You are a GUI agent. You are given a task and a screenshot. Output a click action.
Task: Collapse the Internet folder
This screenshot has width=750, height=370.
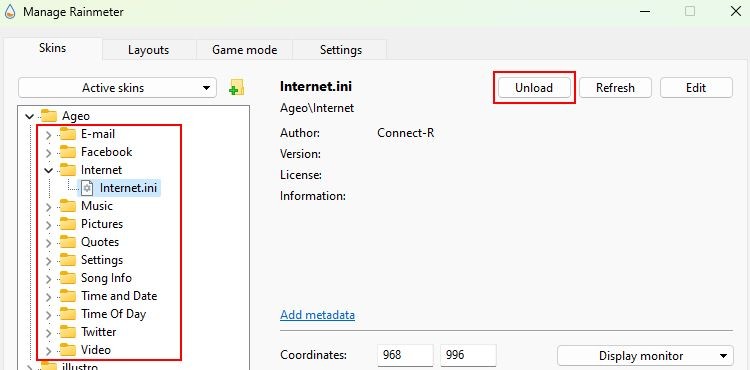(x=48, y=170)
